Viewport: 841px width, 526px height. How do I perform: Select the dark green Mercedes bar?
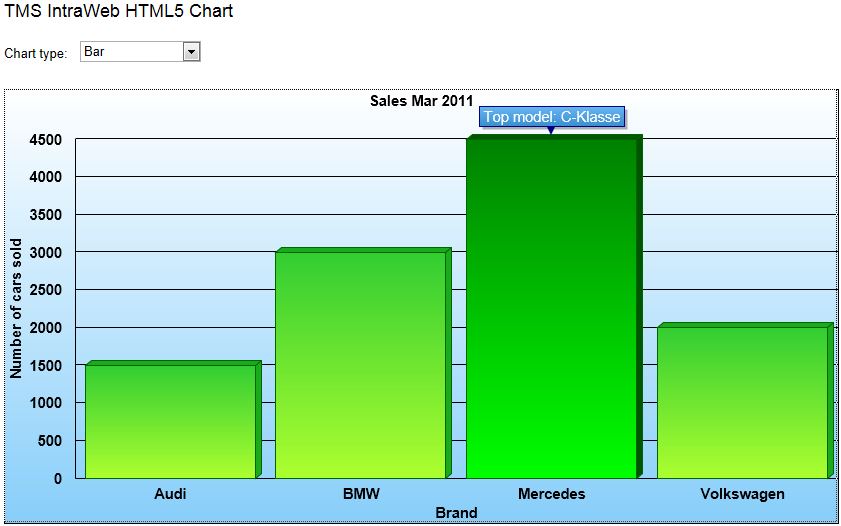552,308
